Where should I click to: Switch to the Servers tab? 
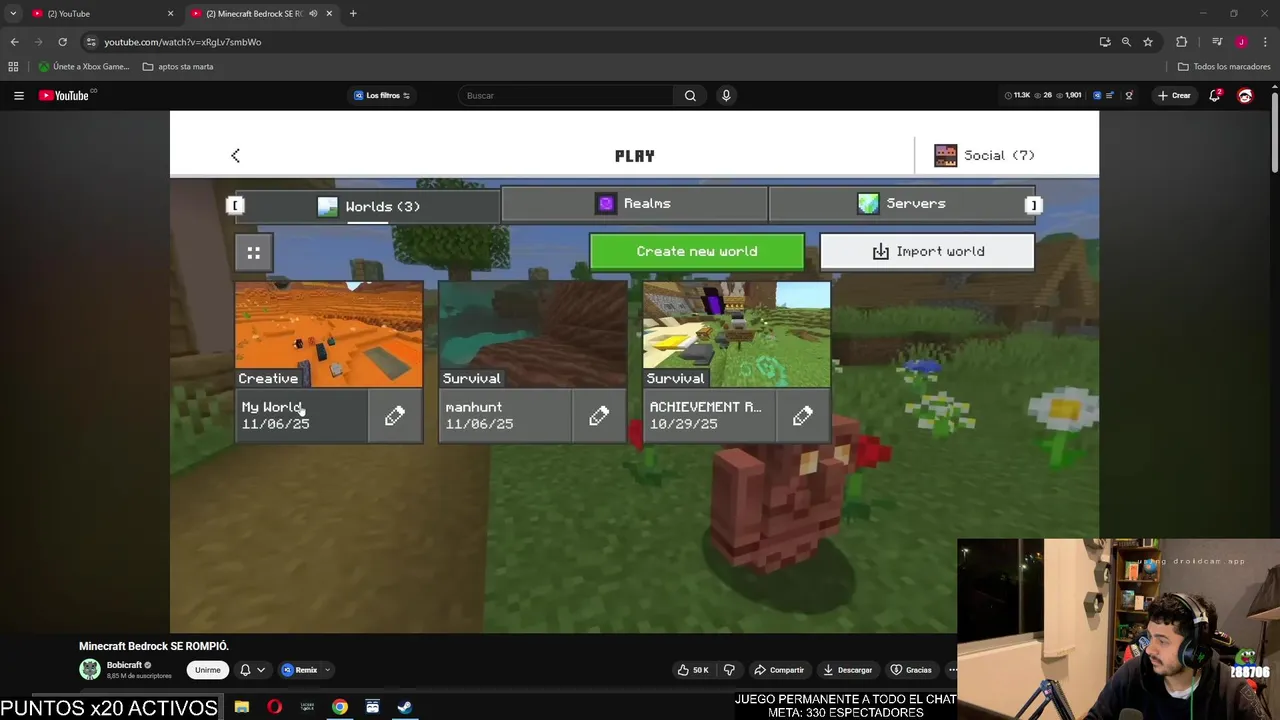click(901, 203)
